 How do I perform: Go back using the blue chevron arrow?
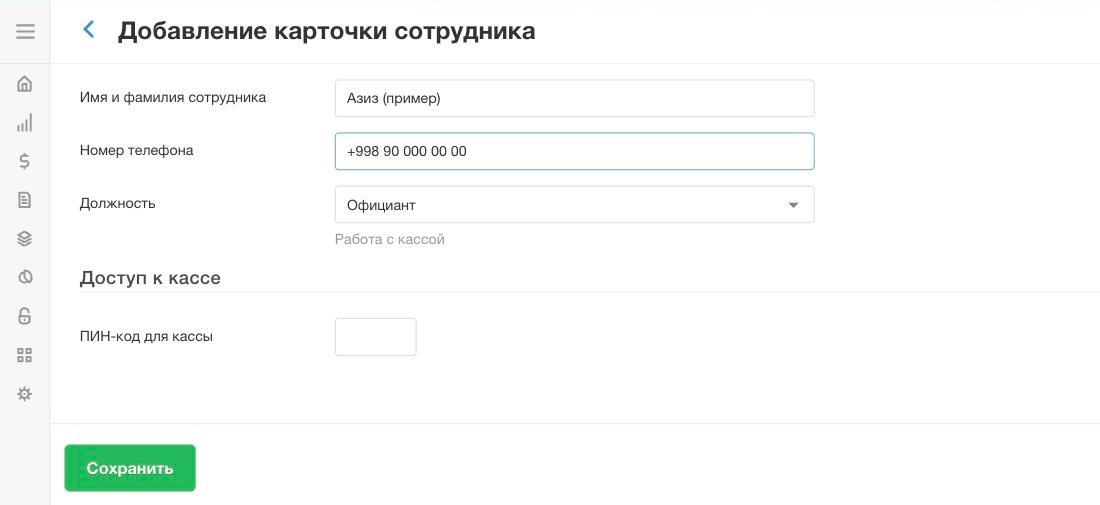(x=88, y=29)
